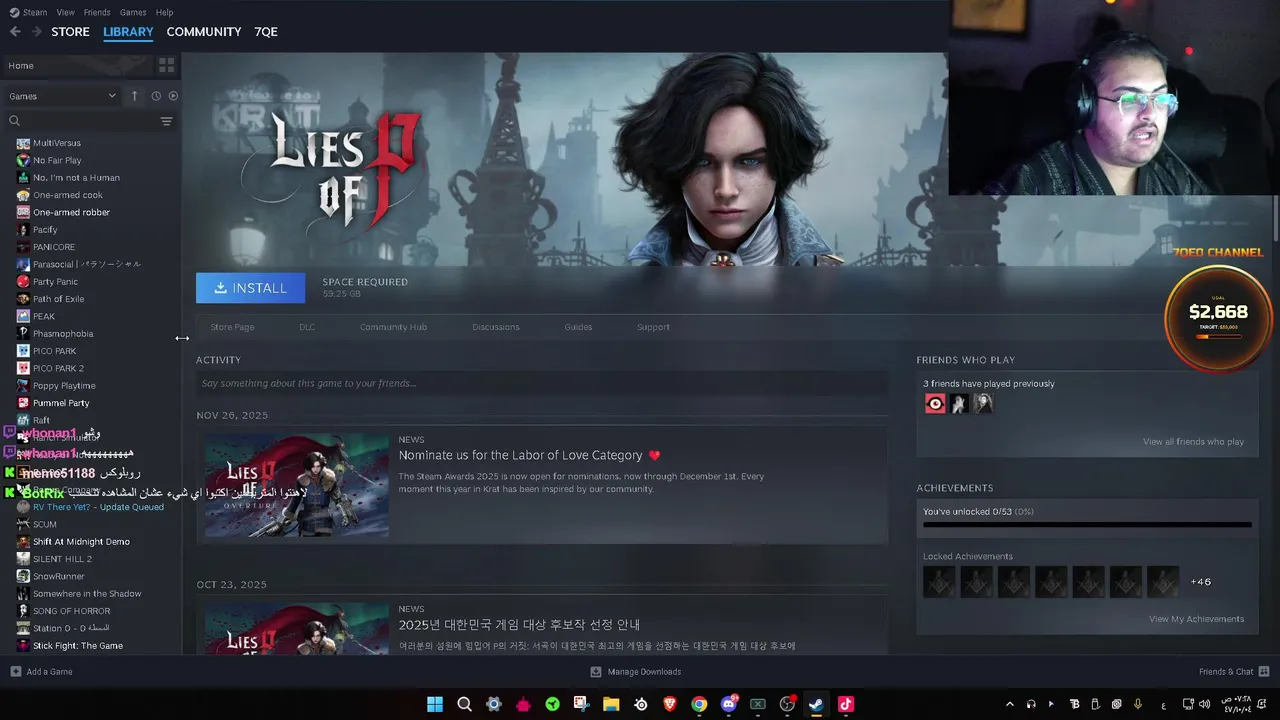Open the Discussions link

496,327
